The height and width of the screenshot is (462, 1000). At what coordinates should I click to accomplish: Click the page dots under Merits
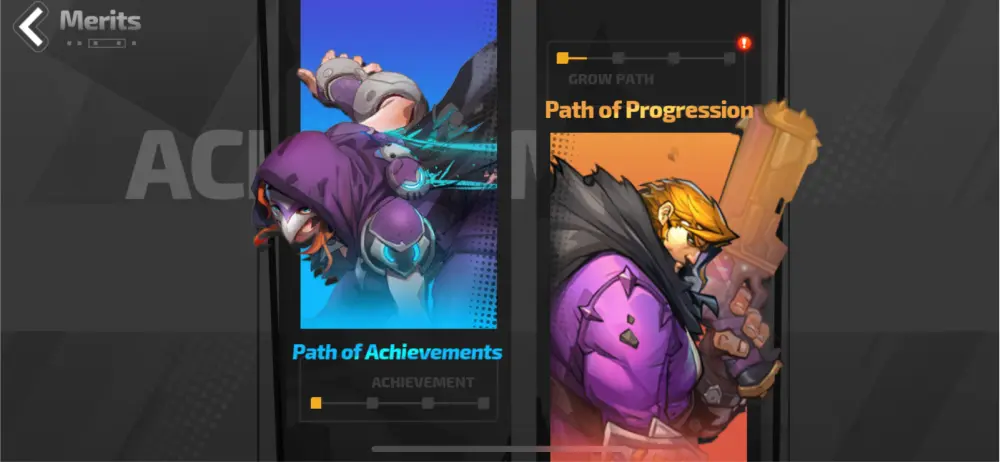[x=101, y=43]
